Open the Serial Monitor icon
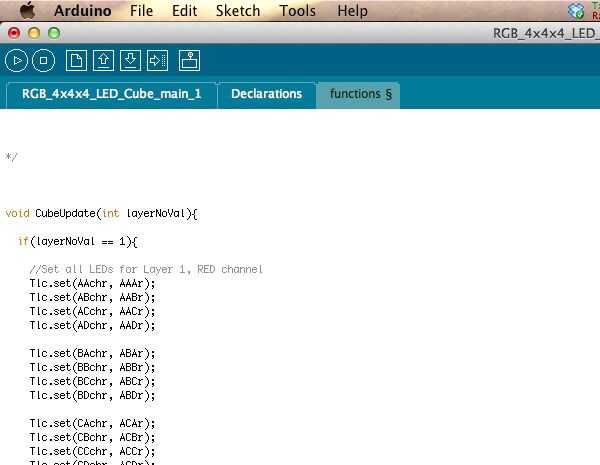Screen dimensions: 600x465 click(x=189, y=60)
